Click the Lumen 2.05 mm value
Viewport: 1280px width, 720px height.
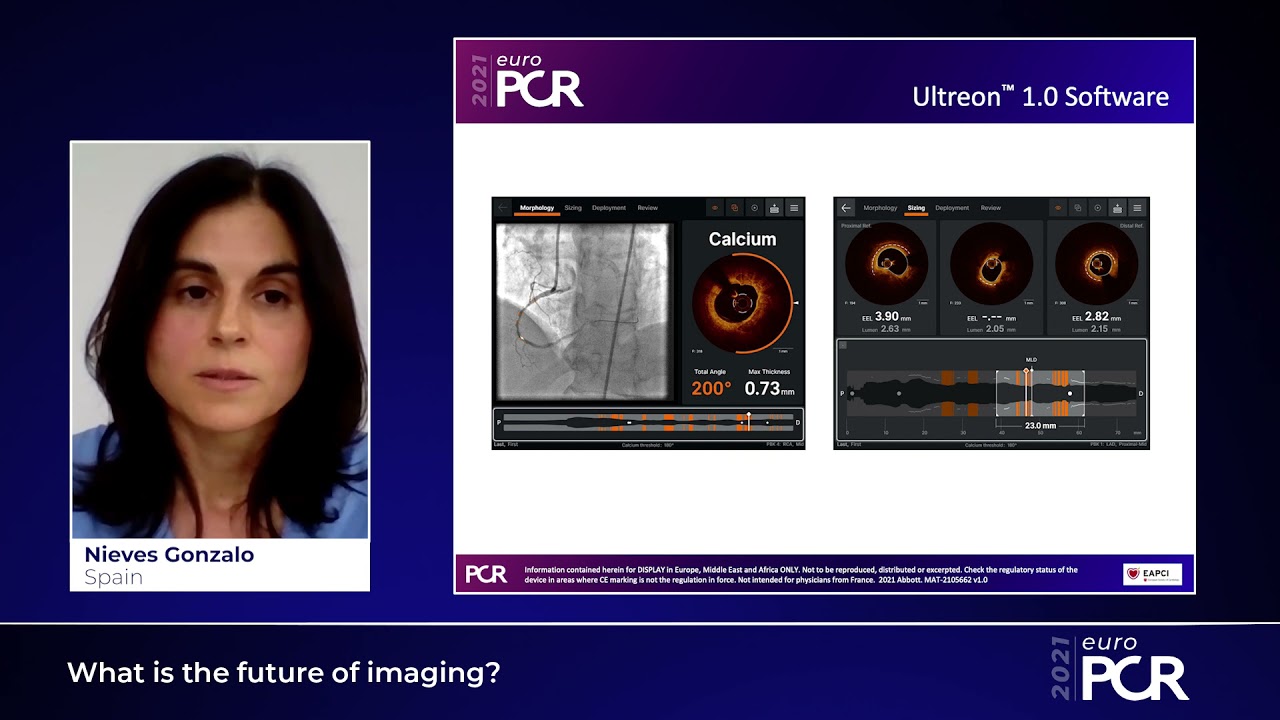[x=991, y=329]
